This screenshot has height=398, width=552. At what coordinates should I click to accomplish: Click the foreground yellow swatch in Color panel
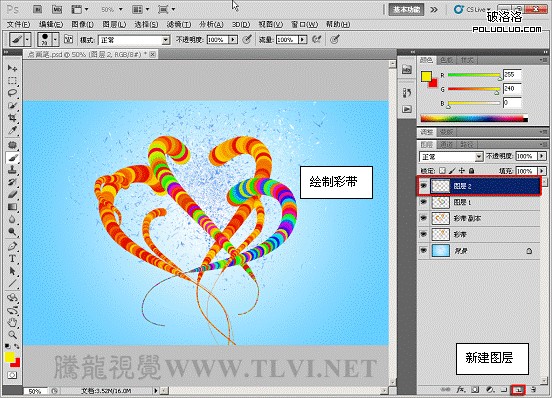(x=426, y=76)
